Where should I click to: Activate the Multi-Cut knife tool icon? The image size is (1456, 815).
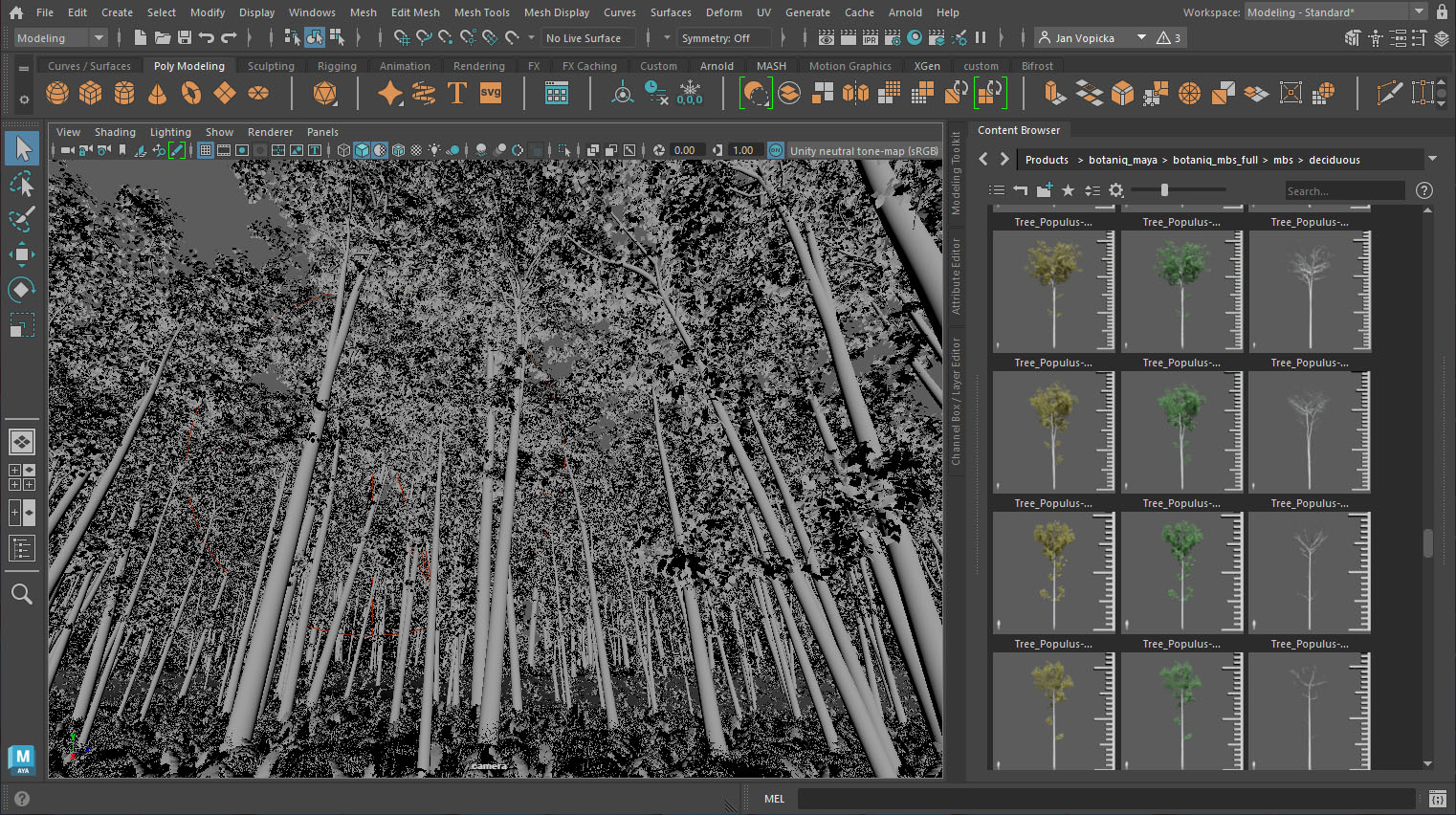[1389, 94]
